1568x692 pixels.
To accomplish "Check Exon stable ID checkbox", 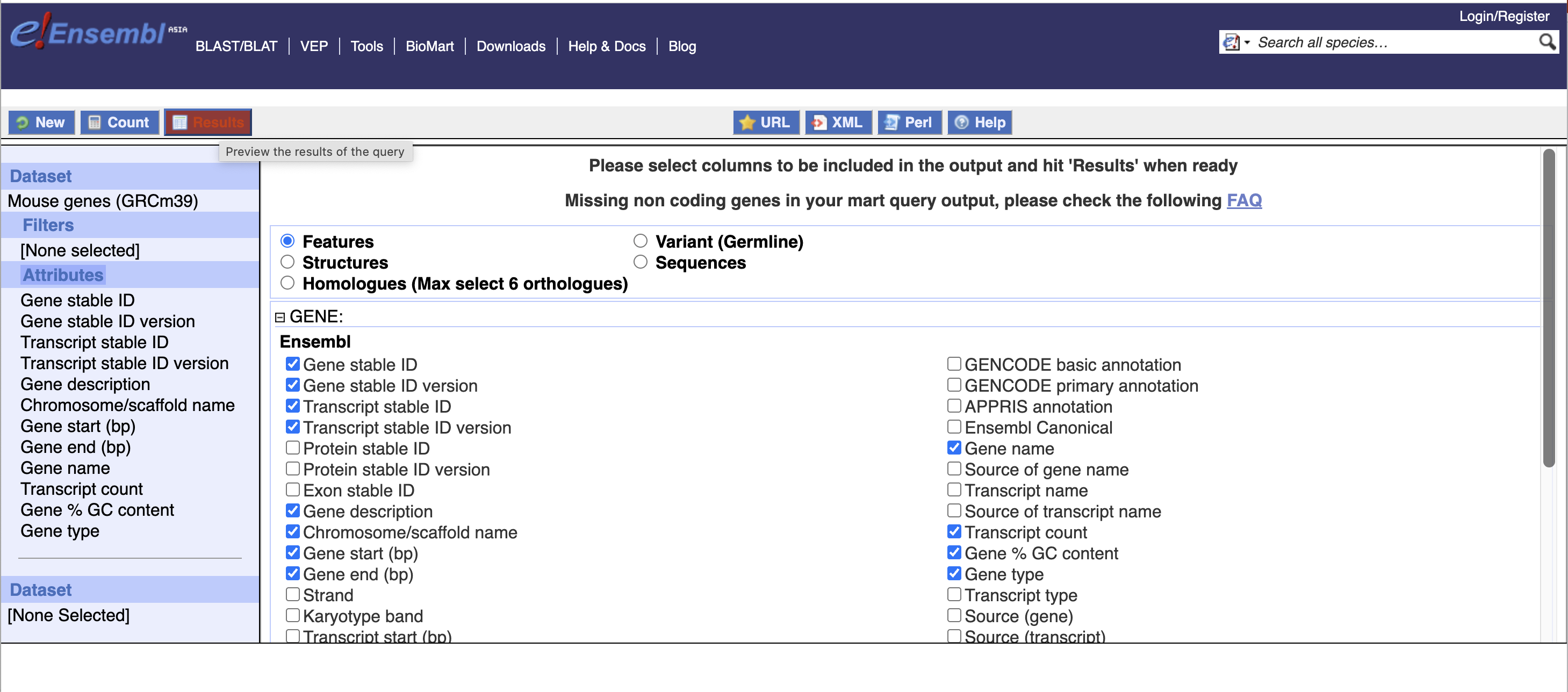I will pos(293,490).
